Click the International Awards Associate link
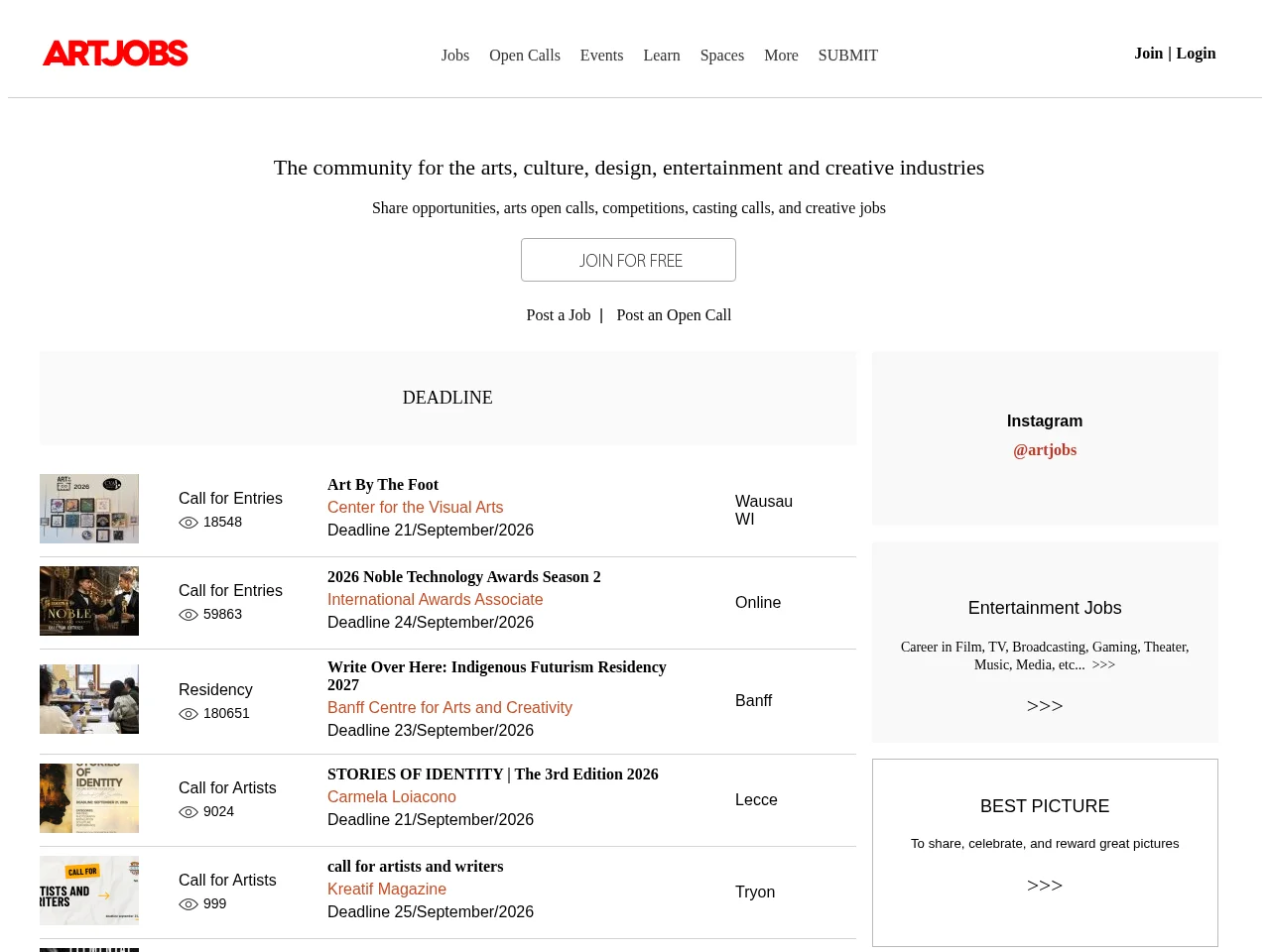1270x952 pixels. [436, 600]
